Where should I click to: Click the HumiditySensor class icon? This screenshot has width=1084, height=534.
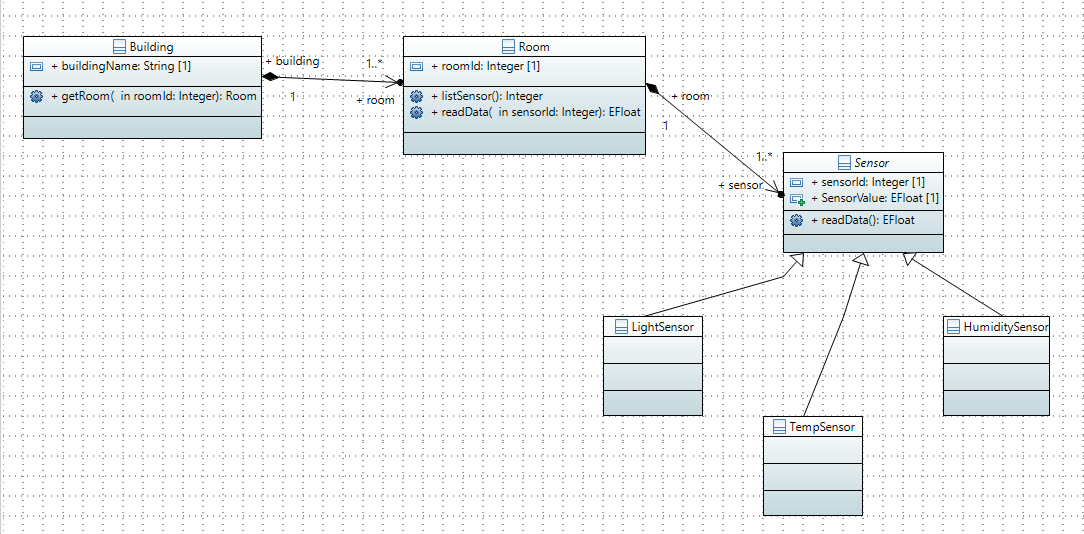click(x=953, y=327)
